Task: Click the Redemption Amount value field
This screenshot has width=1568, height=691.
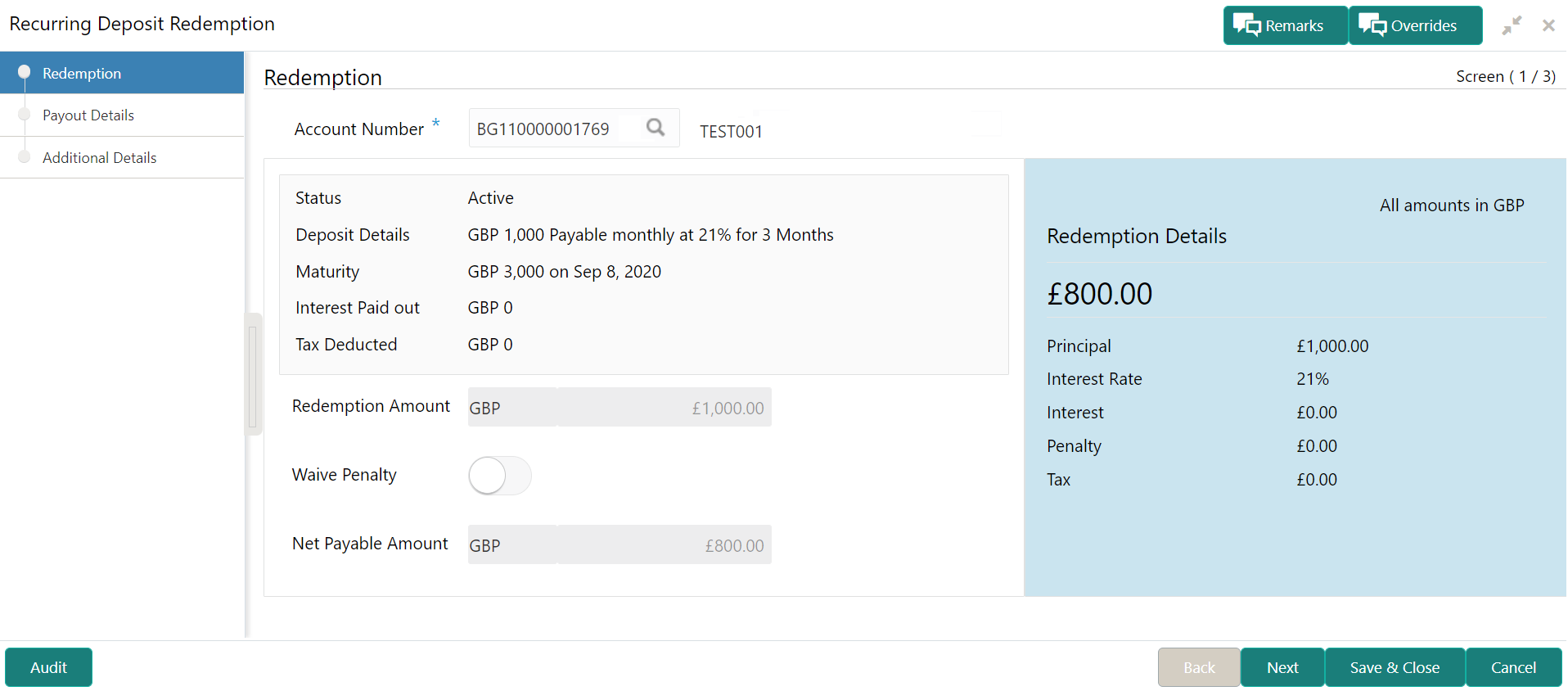Action: tap(663, 408)
